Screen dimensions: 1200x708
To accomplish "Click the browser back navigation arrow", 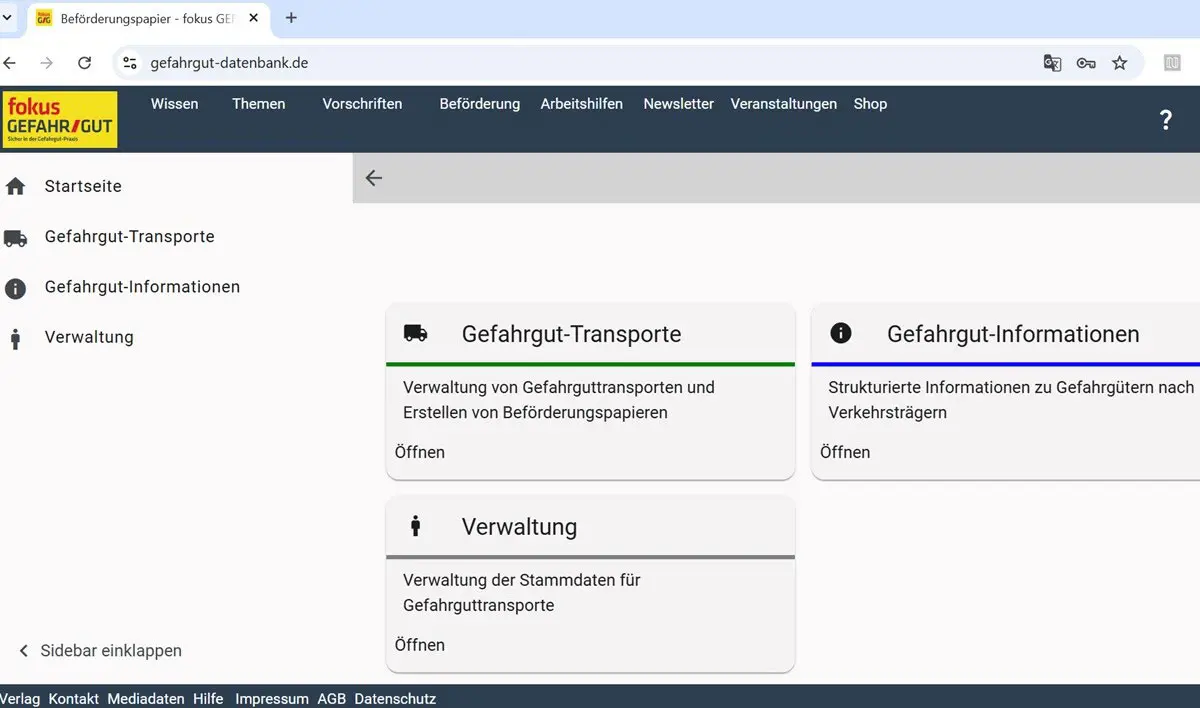I will coord(10,62).
